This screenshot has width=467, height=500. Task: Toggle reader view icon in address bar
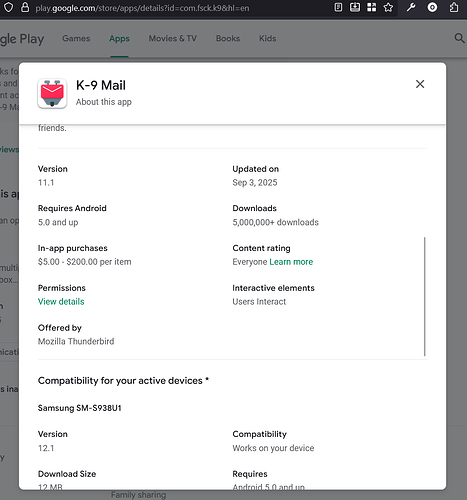point(338,7)
